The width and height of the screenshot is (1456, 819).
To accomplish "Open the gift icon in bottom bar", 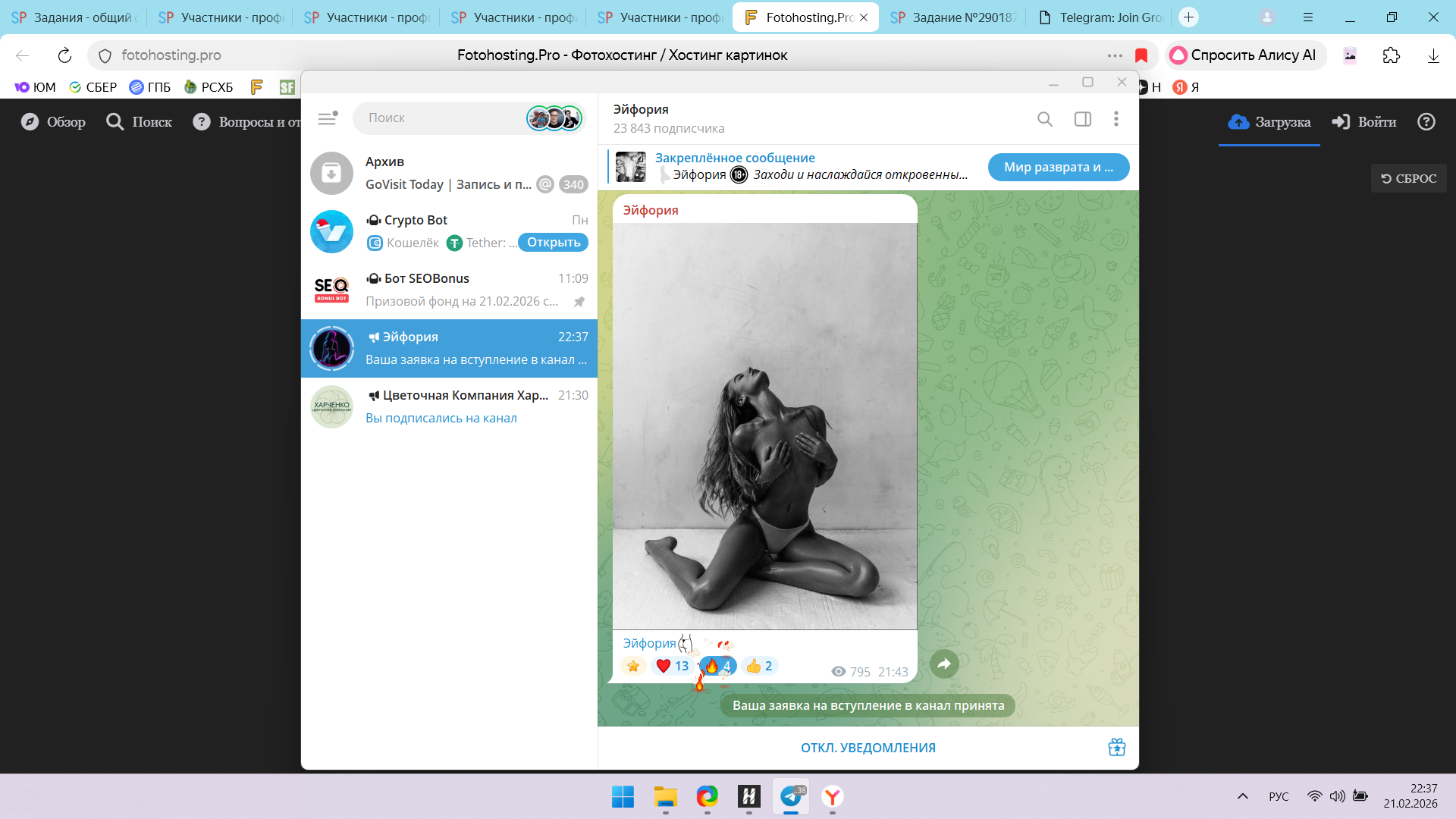I will [1116, 747].
